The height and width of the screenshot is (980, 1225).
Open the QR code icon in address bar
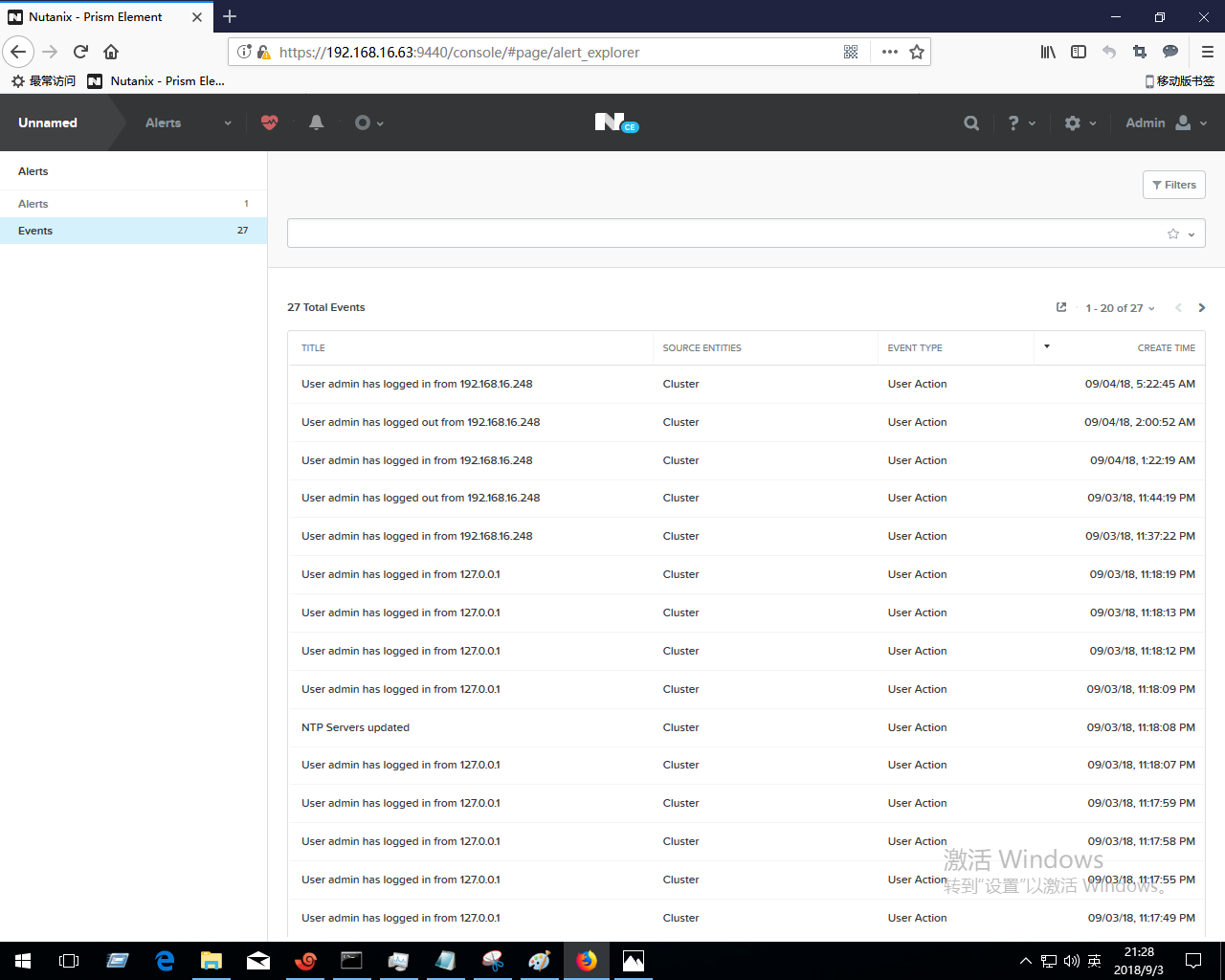pos(851,52)
